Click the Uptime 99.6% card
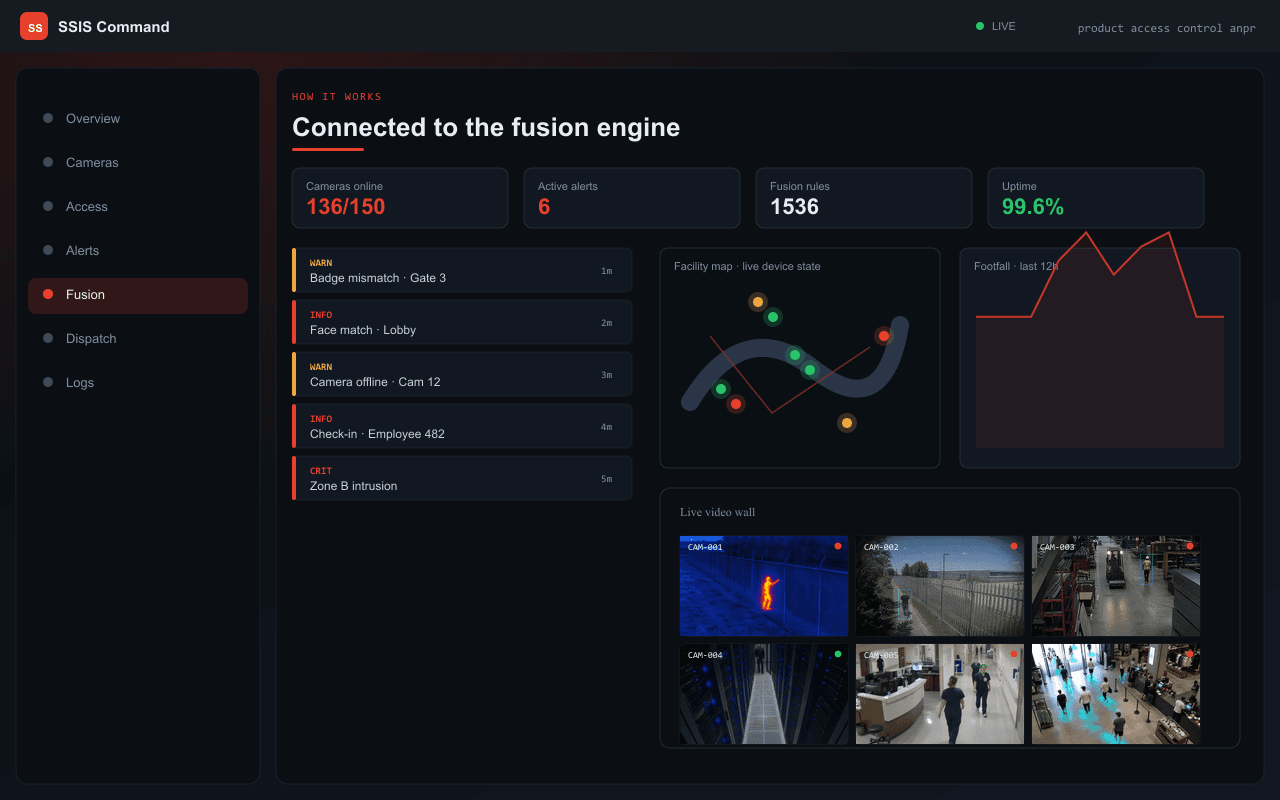 click(x=1096, y=198)
